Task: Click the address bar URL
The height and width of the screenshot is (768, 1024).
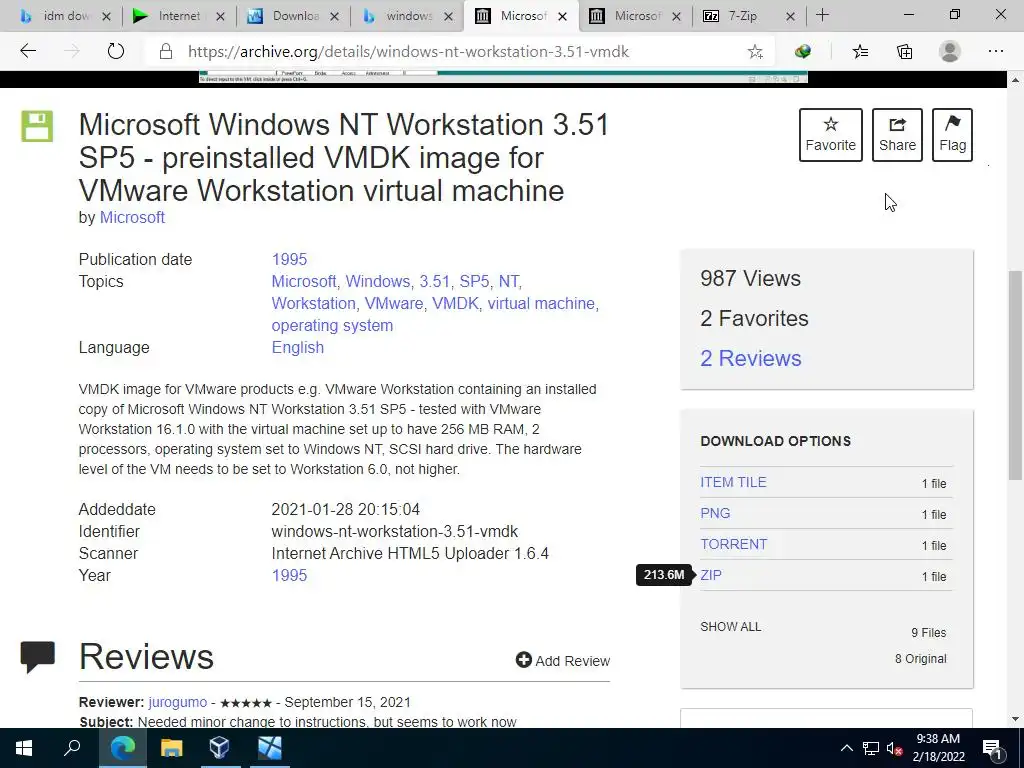Action: pos(408,52)
